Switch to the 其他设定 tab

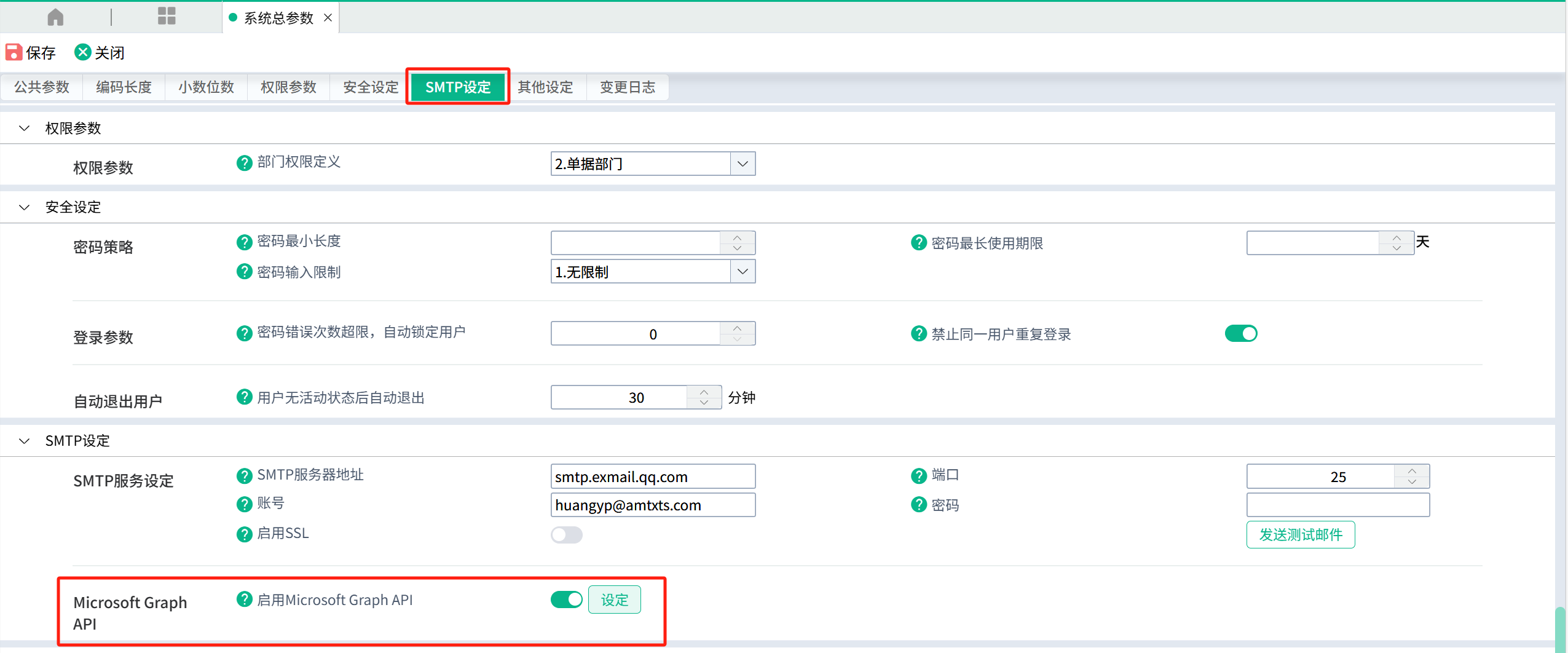545,87
